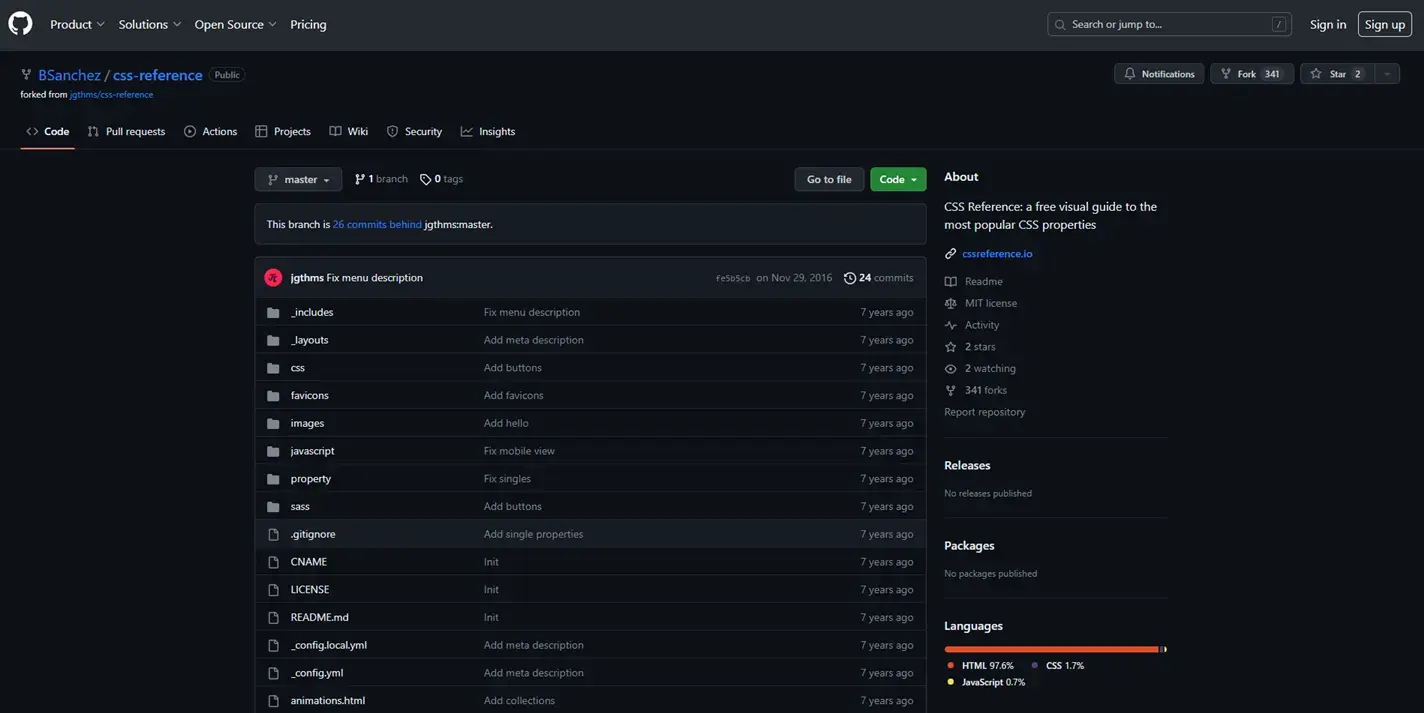Open the Actions tab
Image resolution: width=1424 pixels, height=713 pixels.
tap(211, 131)
